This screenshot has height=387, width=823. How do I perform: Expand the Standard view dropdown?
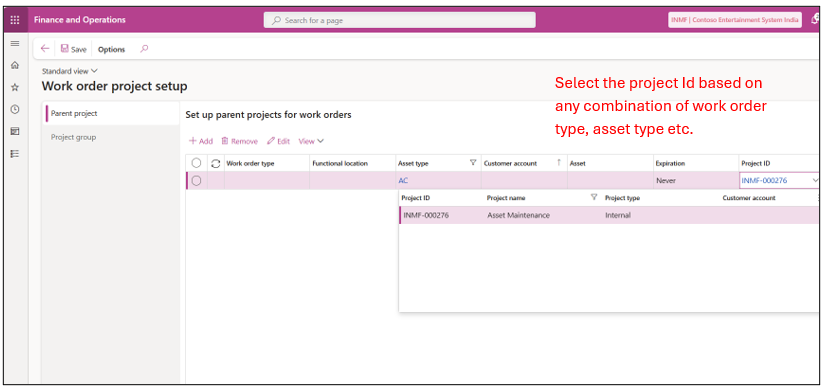70,71
